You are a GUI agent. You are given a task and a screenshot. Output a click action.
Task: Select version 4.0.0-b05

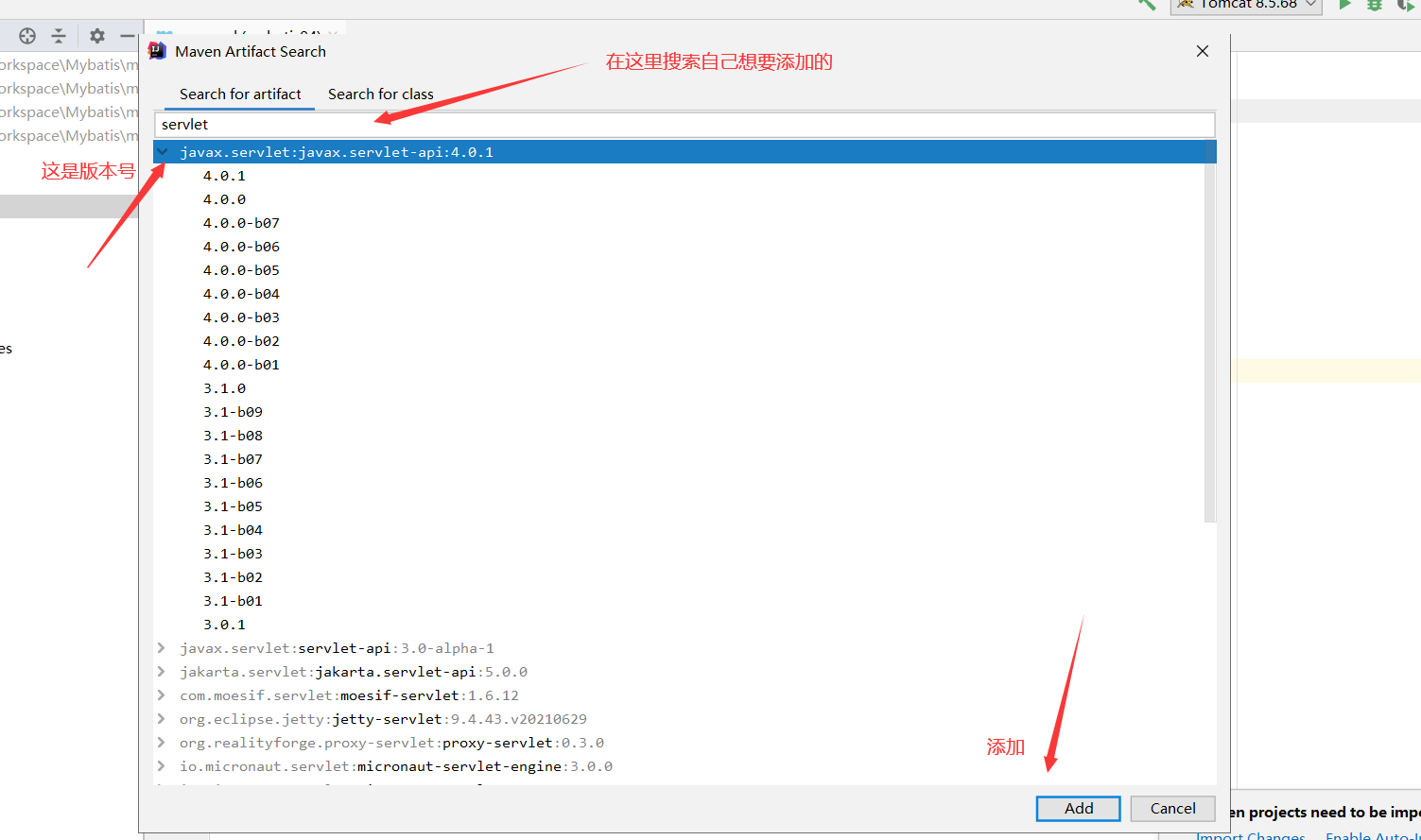[241, 270]
